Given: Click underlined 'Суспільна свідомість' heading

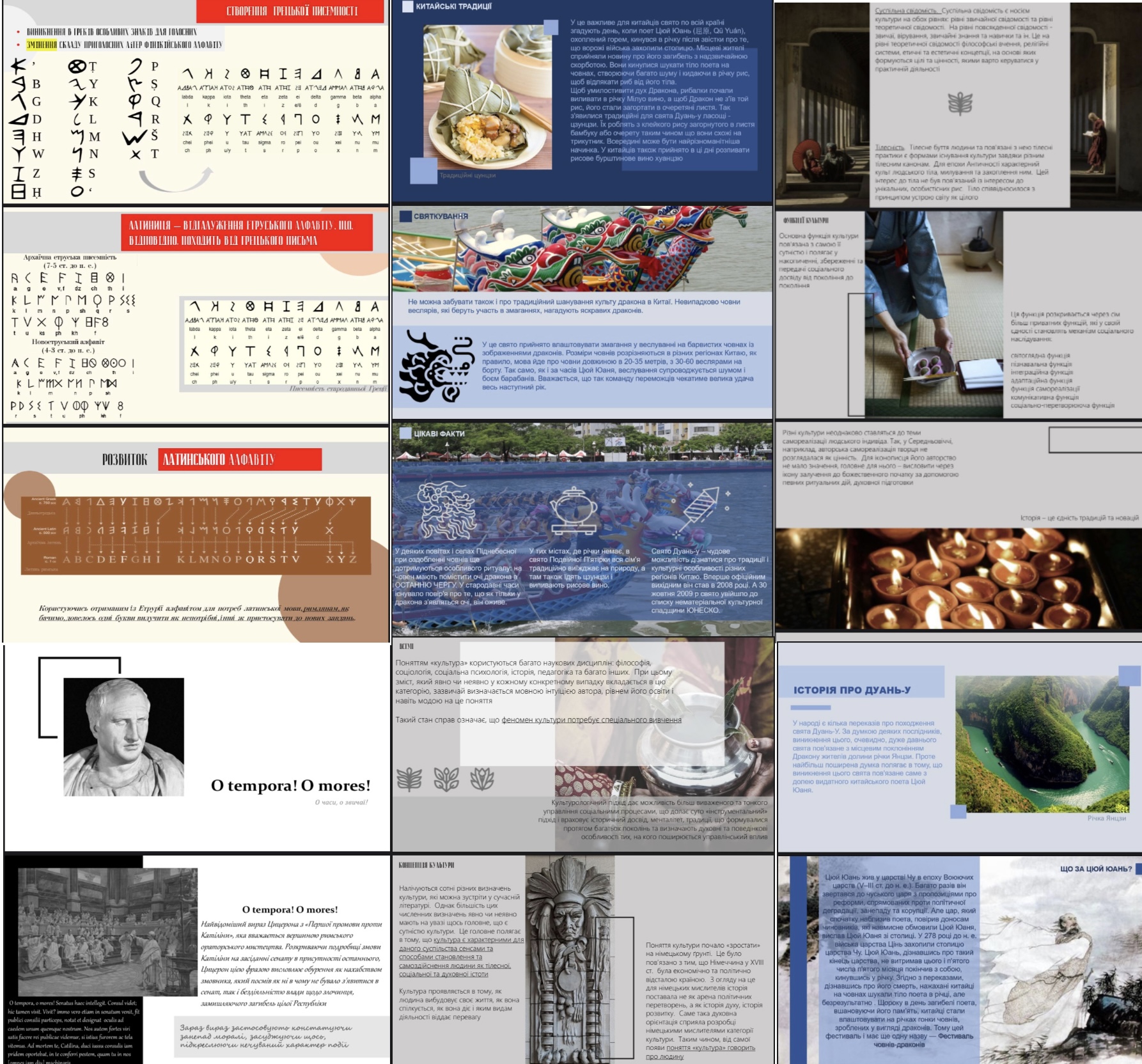Looking at the screenshot, I should point(907,11).
